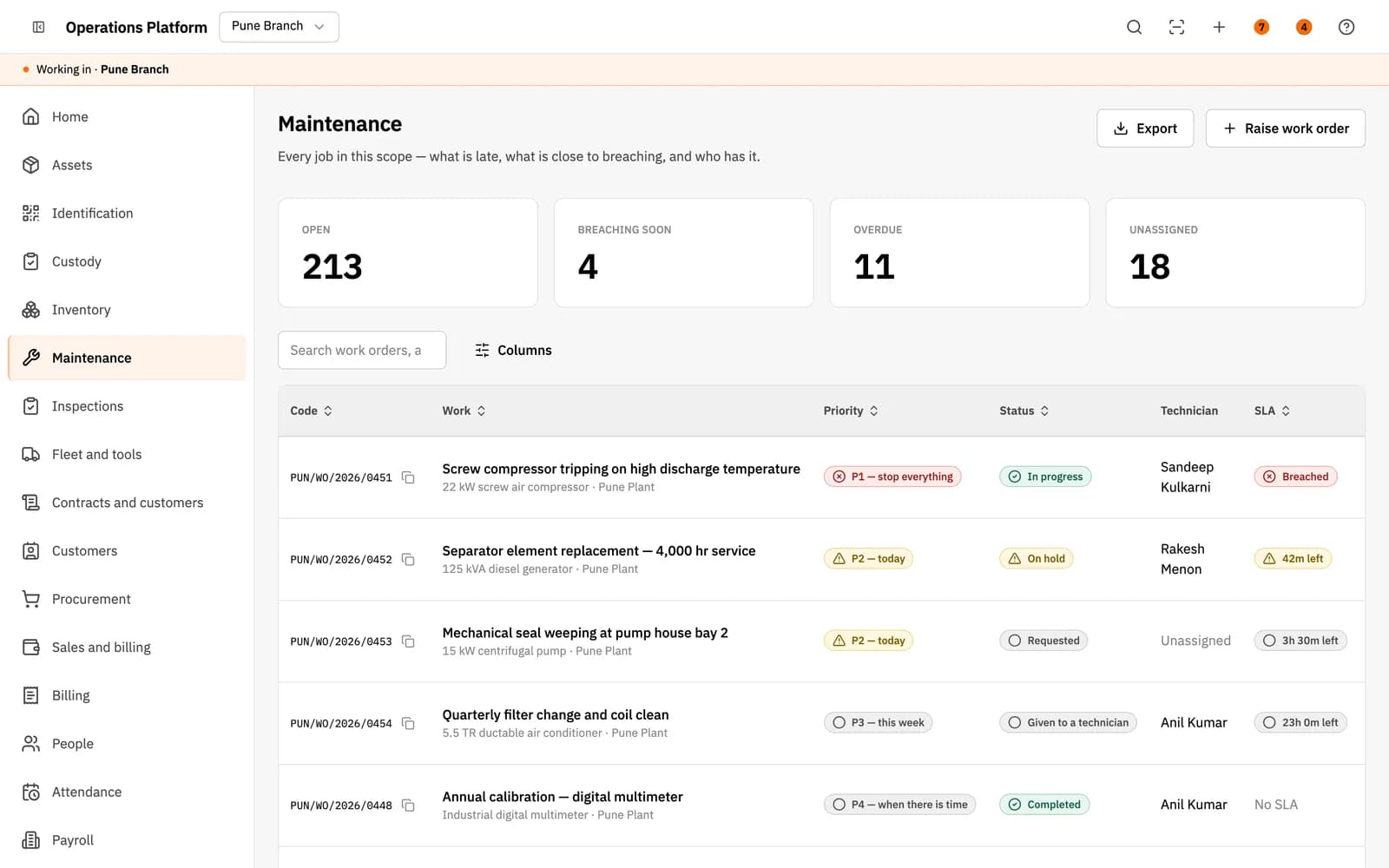Screen dimensions: 1389x868
Task: Open alerts badge showing 4
Action: pyautogui.click(x=1304, y=27)
